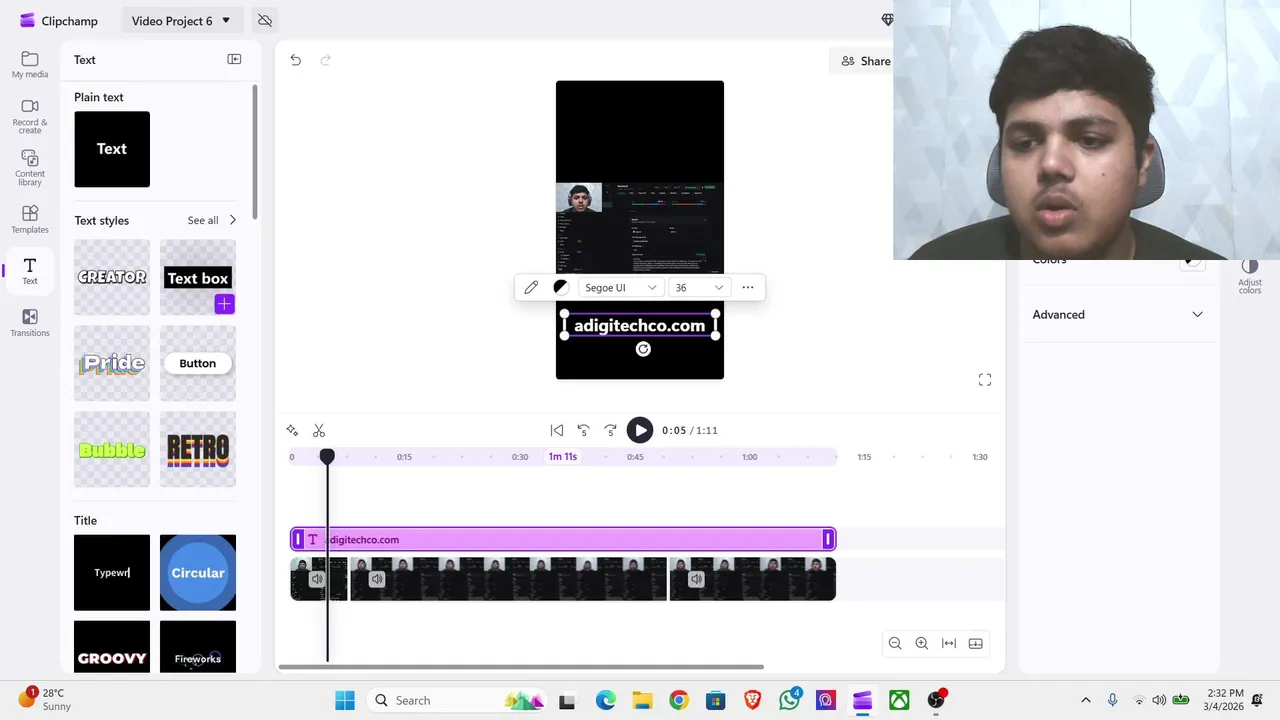Select the split scissors tool
This screenshot has height=720, width=1280.
[319, 430]
